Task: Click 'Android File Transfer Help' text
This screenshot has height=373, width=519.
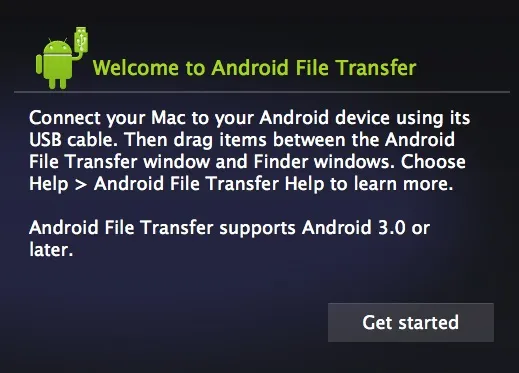Action: 209,184
